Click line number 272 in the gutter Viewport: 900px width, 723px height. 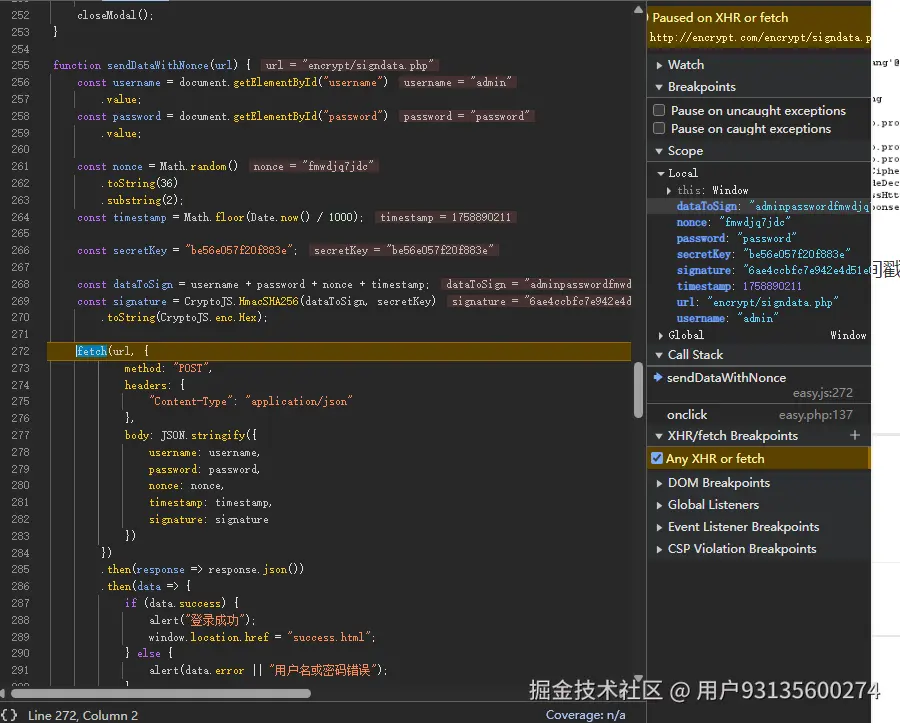(20, 351)
